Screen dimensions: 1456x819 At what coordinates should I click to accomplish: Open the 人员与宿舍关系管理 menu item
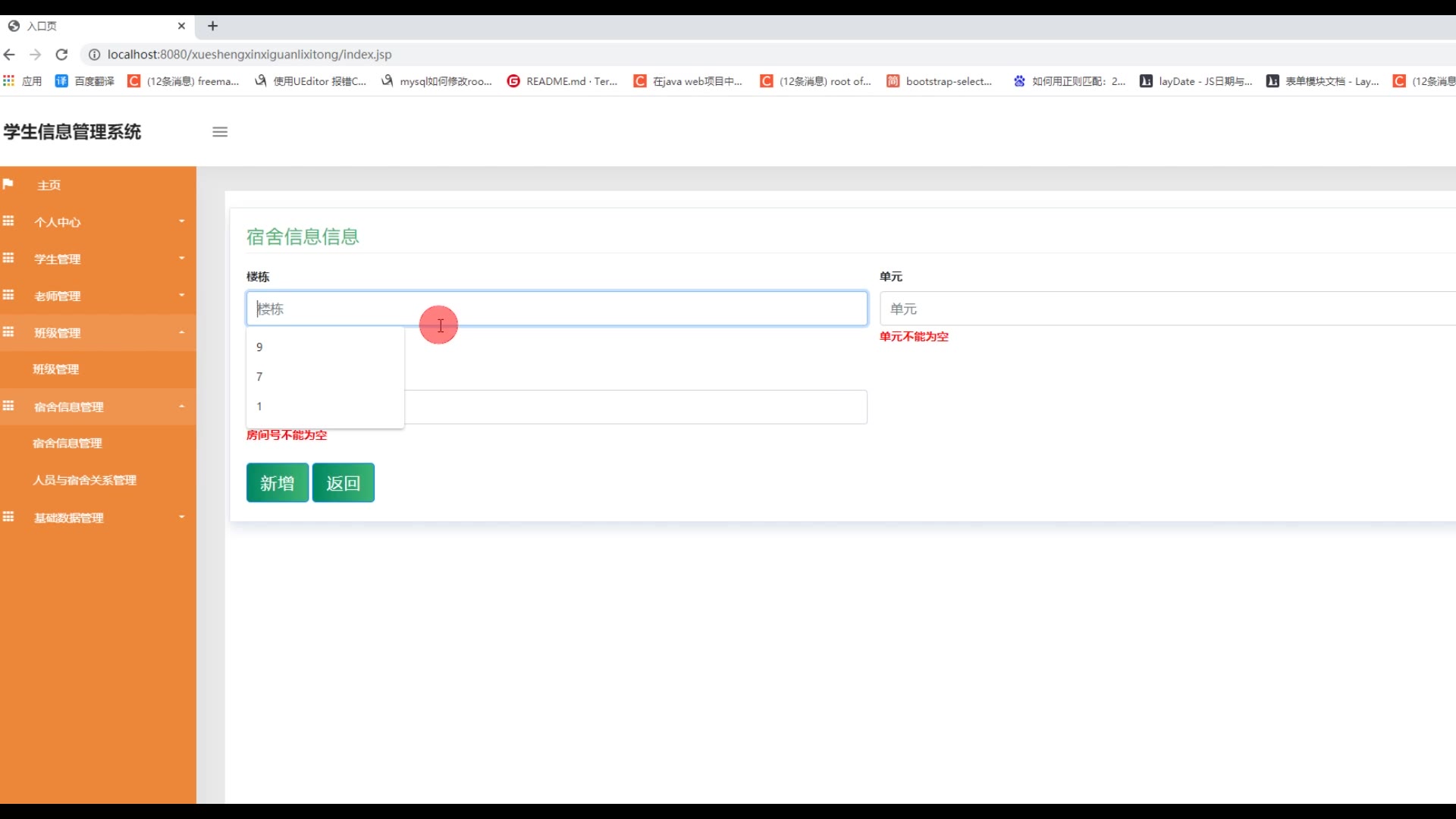tap(84, 480)
